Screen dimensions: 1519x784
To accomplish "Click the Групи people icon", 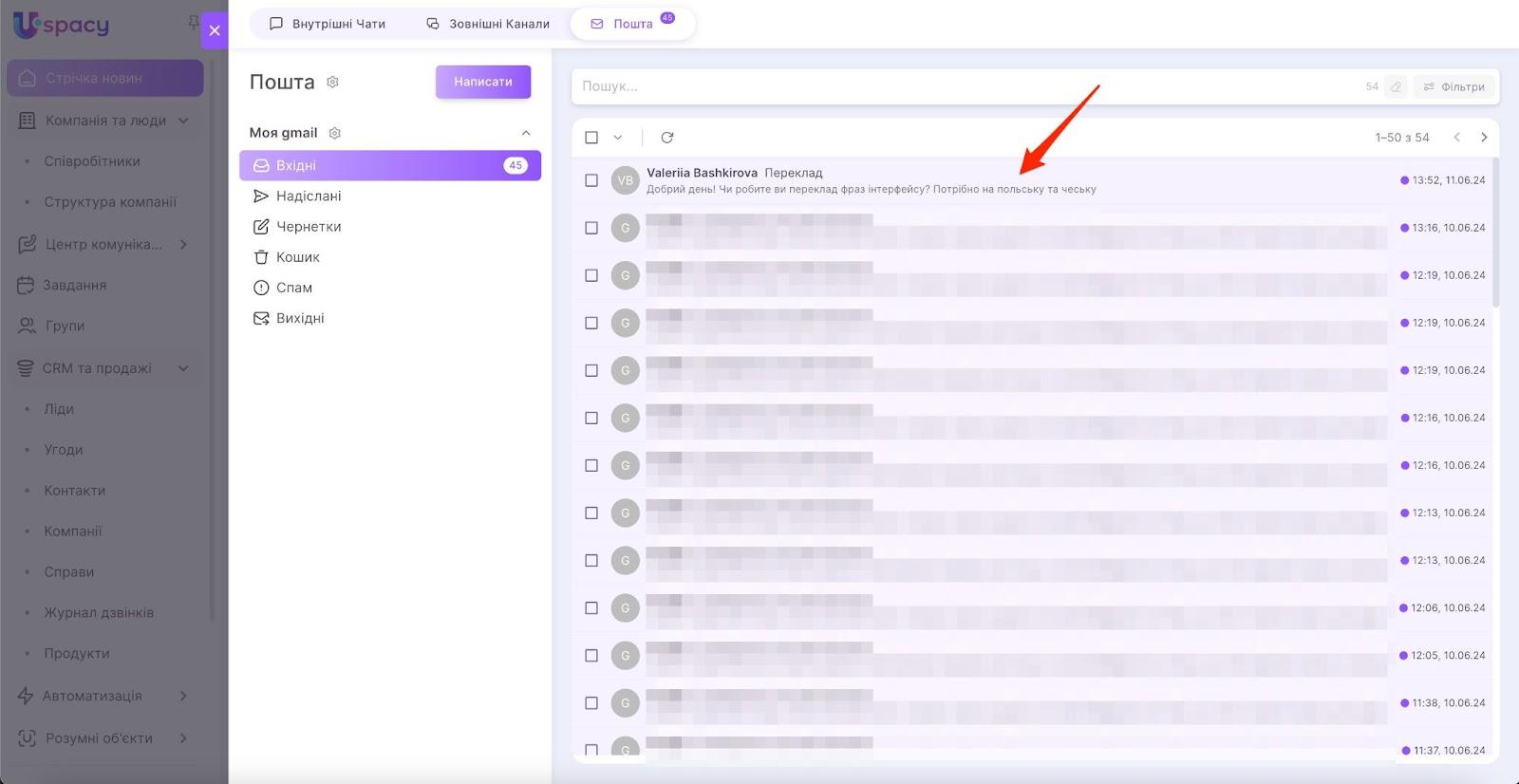I will 28,326.
